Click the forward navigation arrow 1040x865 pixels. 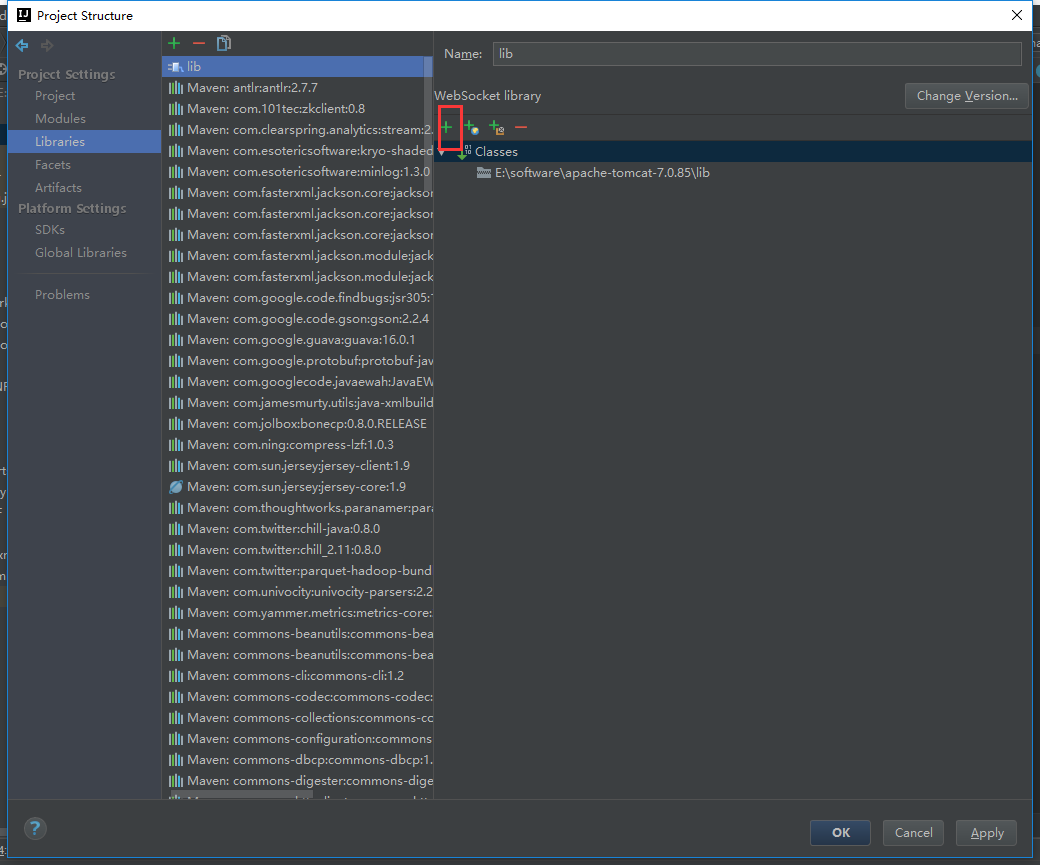tap(47, 45)
